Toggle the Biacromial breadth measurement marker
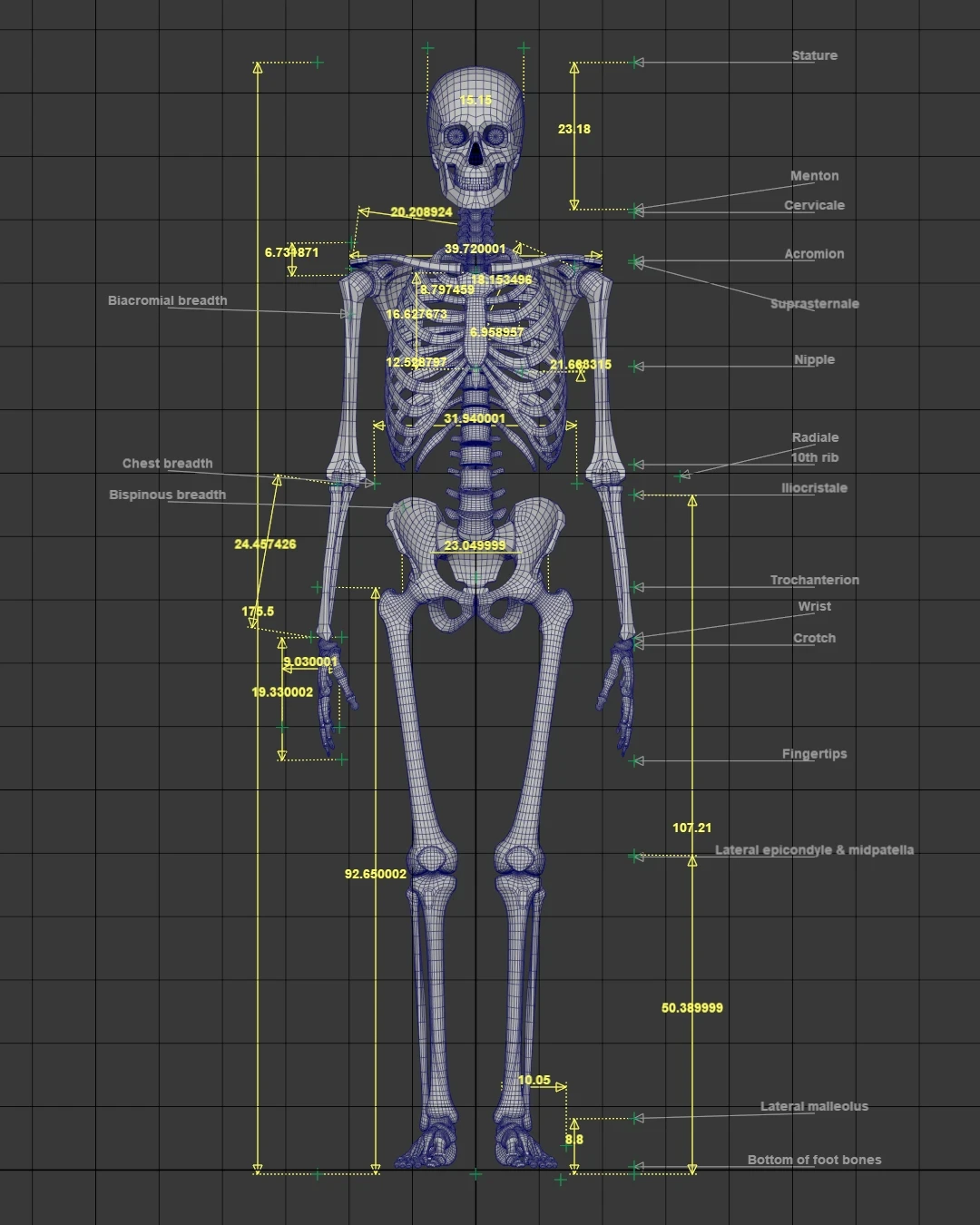This screenshot has height=1225, width=980. click(x=346, y=311)
